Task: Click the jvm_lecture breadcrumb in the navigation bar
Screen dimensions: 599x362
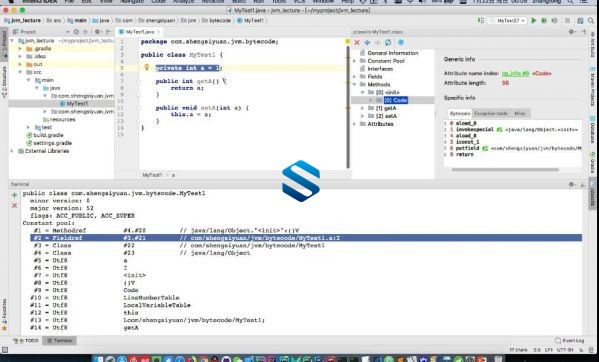Action: (x=22, y=21)
